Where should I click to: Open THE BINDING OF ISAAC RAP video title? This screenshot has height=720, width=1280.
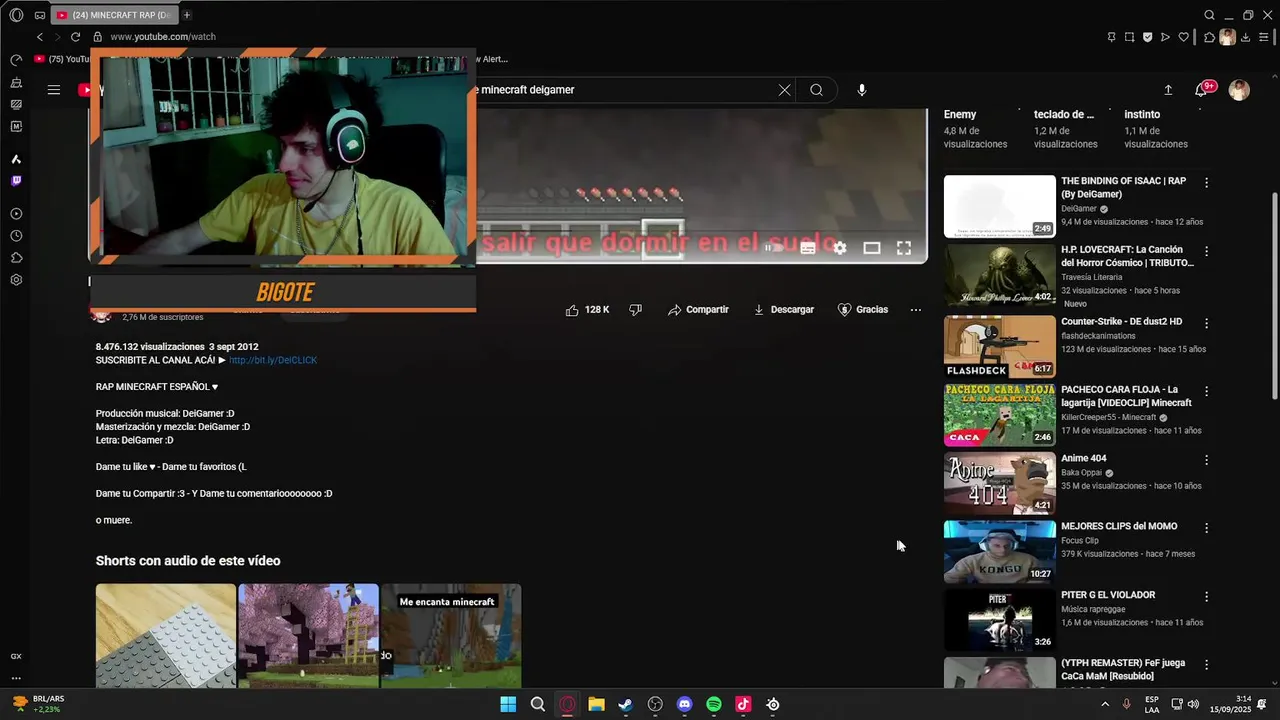pyautogui.click(x=1124, y=187)
